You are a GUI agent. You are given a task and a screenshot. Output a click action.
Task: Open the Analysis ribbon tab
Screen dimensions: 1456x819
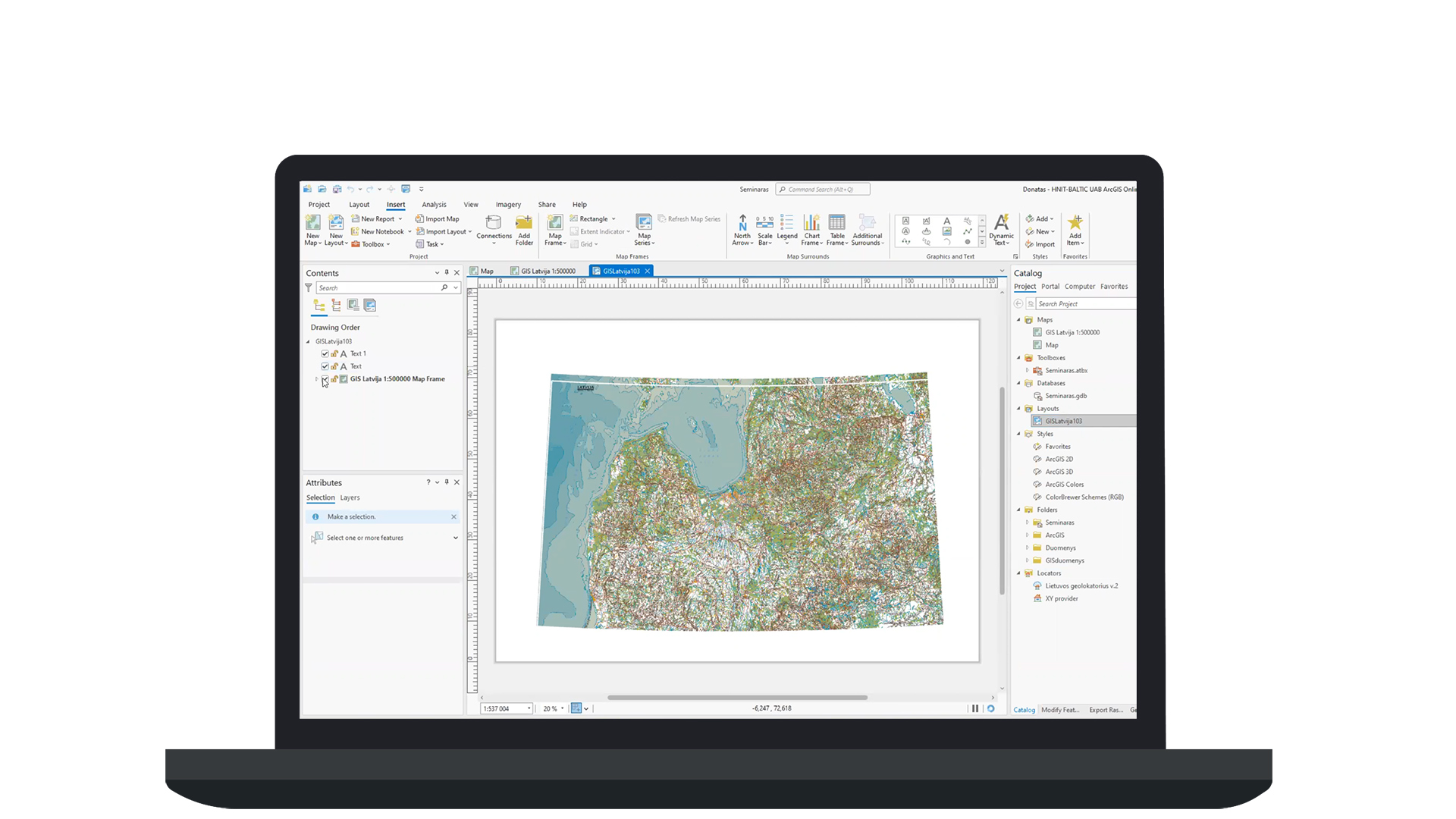434,205
